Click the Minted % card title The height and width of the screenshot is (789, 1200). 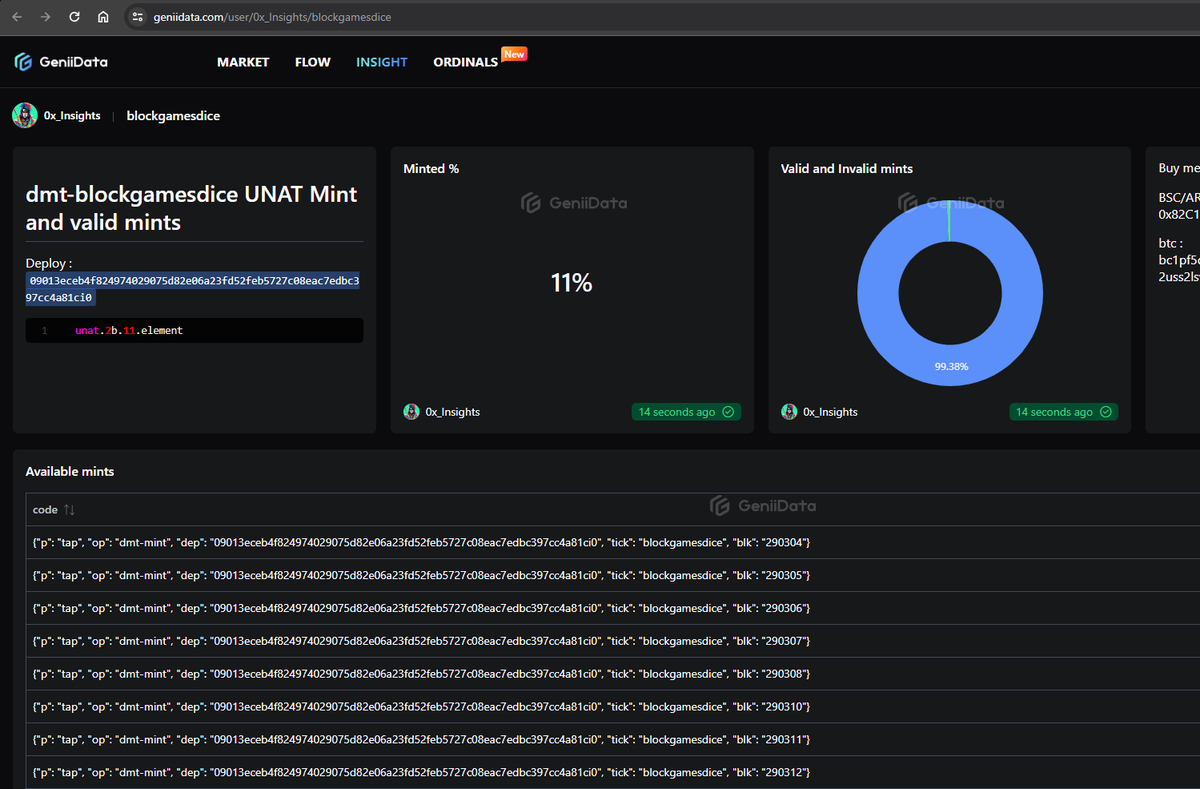point(431,169)
